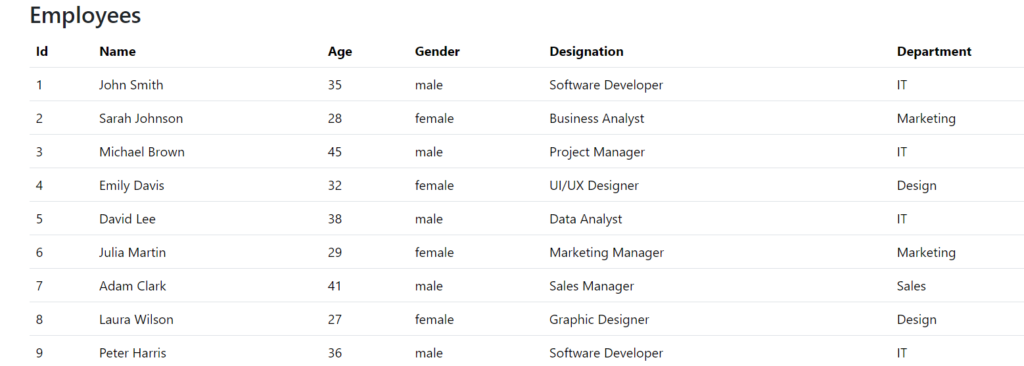This screenshot has width=1024, height=366.
Task: Select the name Peter Harris
Action: (x=133, y=353)
